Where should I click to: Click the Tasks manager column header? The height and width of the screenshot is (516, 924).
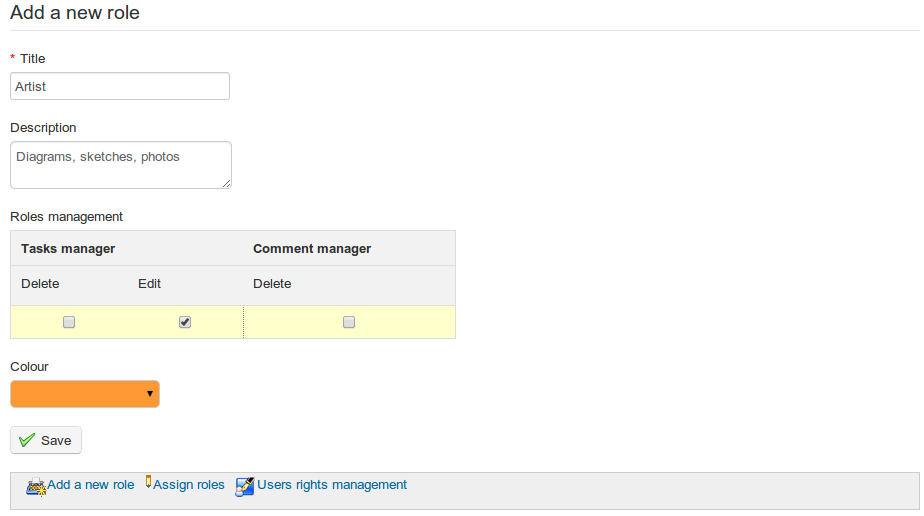pyautogui.click(x=68, y=249)
